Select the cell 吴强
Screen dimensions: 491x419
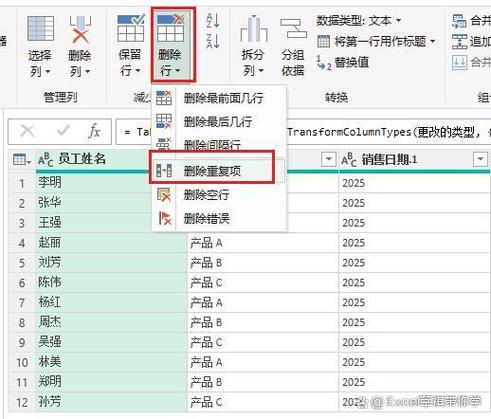click(50, 342)
